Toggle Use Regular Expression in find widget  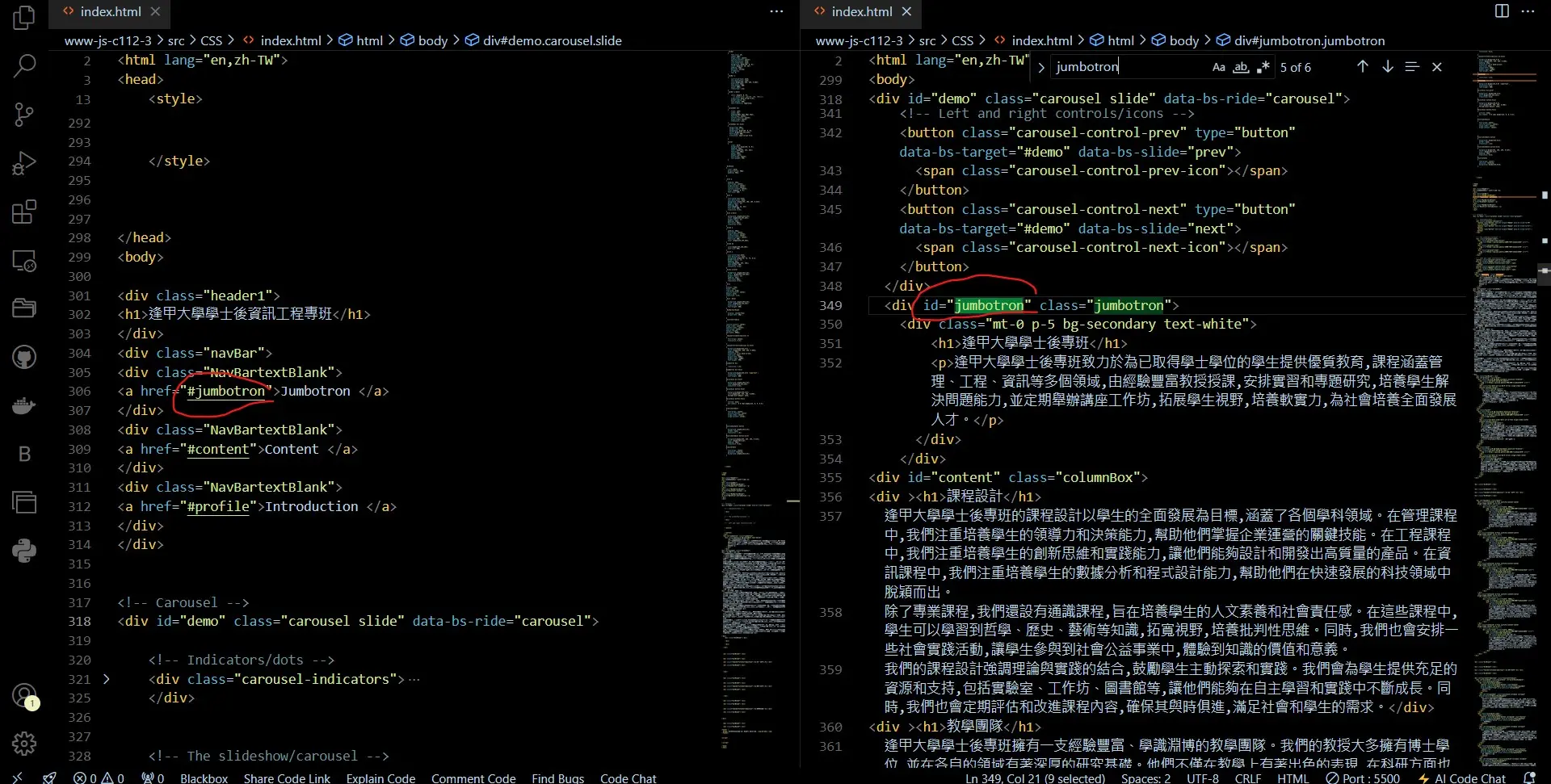coord(1263,67)
